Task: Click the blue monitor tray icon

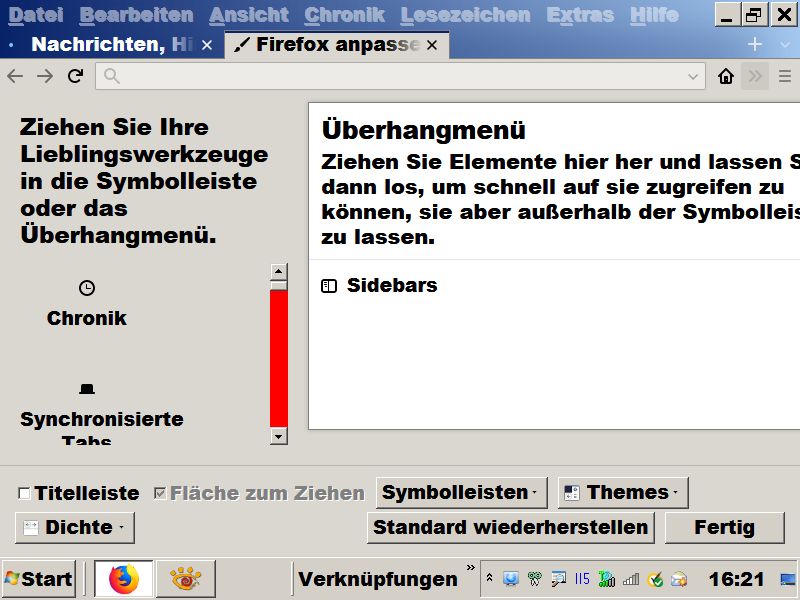Action: [510, 579]
